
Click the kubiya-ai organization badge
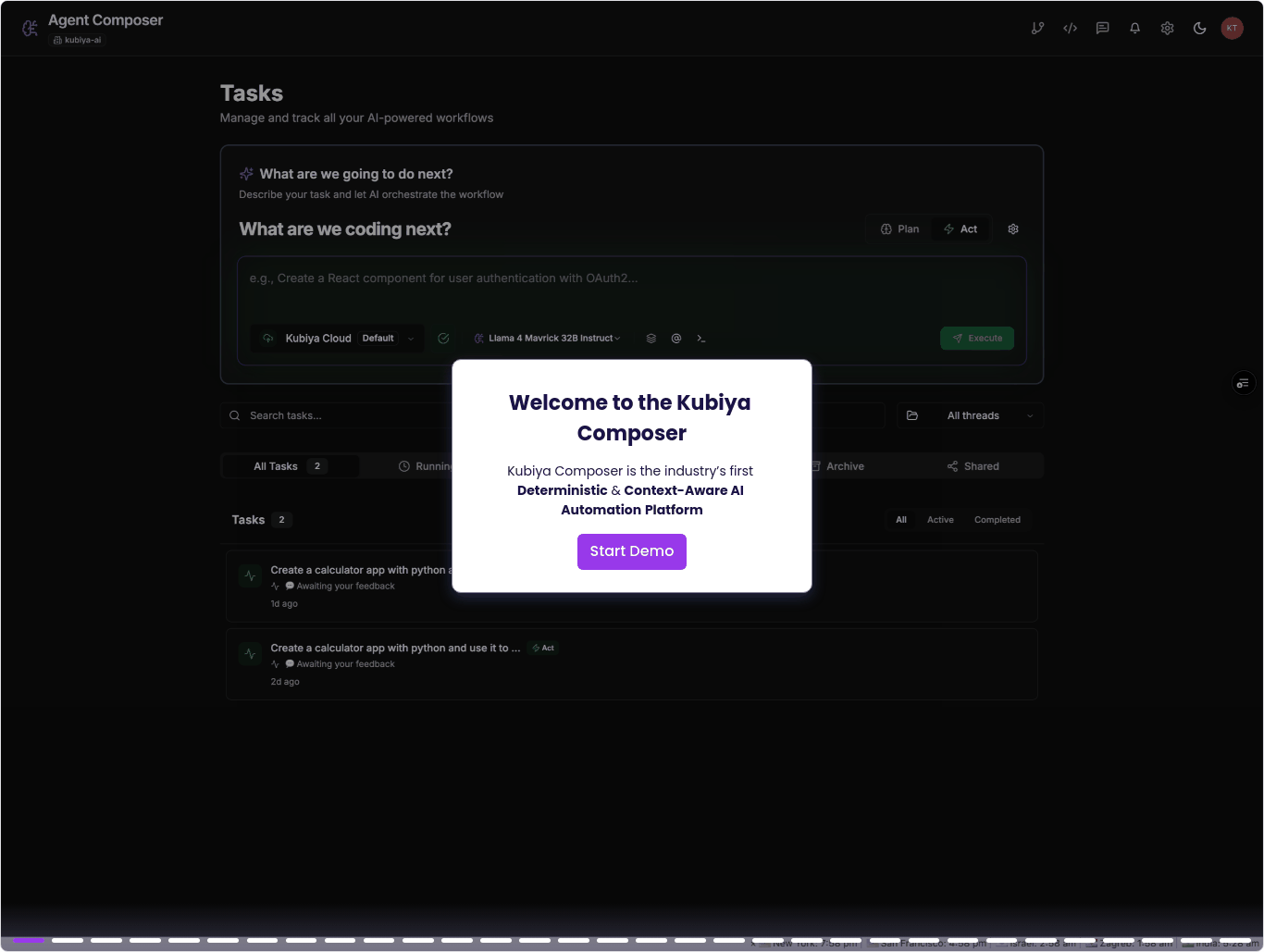(x=78, y=41)
